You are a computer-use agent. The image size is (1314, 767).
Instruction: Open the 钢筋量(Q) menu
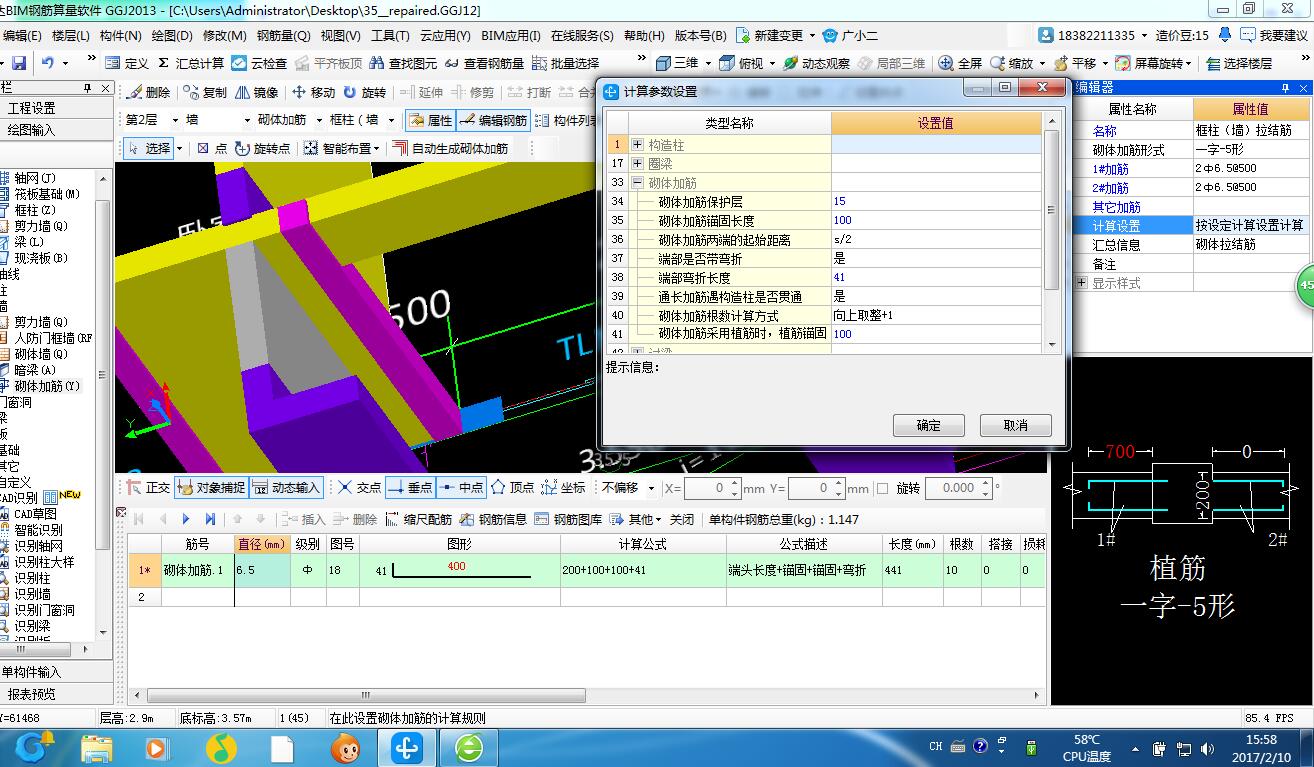[283, 35]
